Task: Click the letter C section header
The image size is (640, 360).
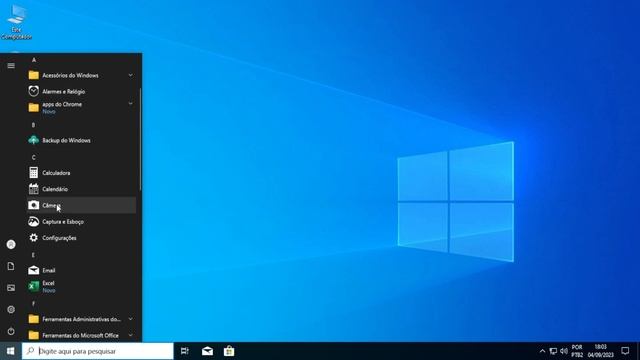Action: (34, 157)
